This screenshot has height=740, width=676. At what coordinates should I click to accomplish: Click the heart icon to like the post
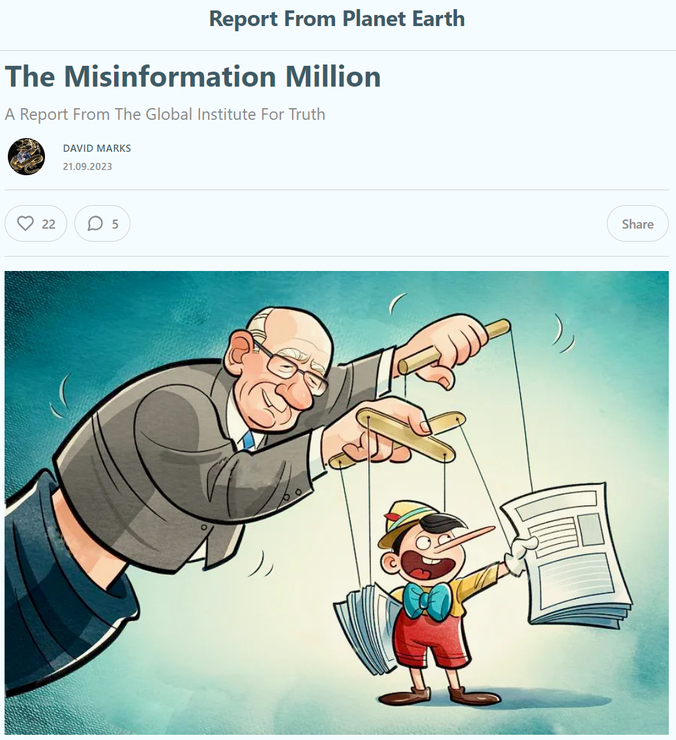click(x=25, y=223)
